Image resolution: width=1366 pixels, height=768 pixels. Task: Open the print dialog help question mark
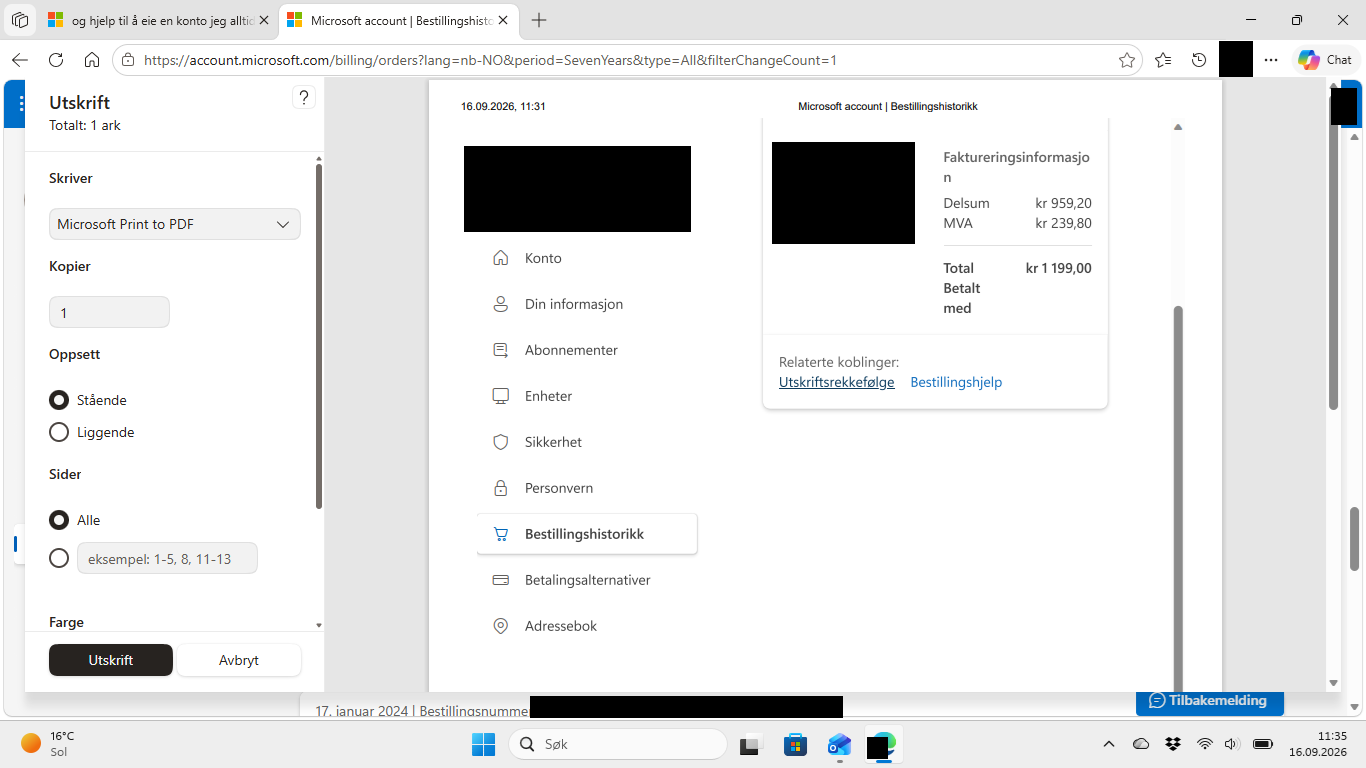click(305, 97)
